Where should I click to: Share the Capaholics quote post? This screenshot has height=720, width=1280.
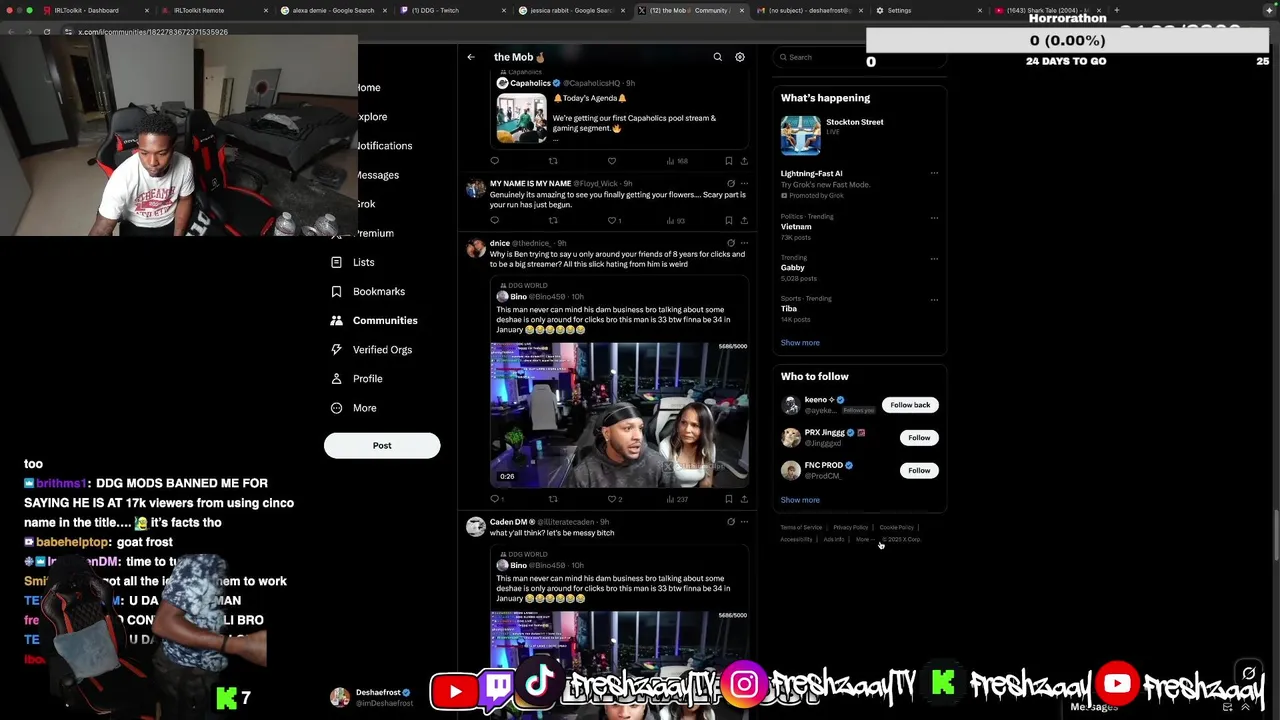click(743, 161)
